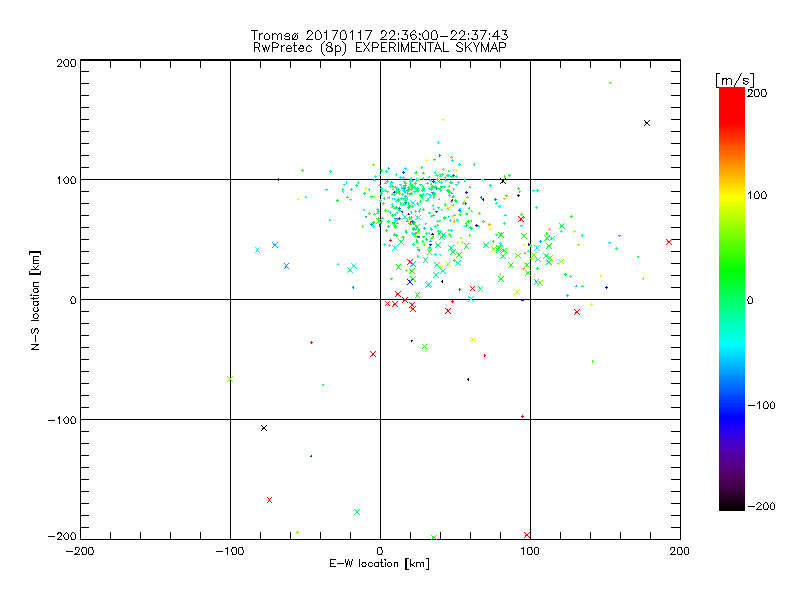Screen dimensions: 800x600
Task: Click the velocity color scale bar
Action: (x=732, y=299)
